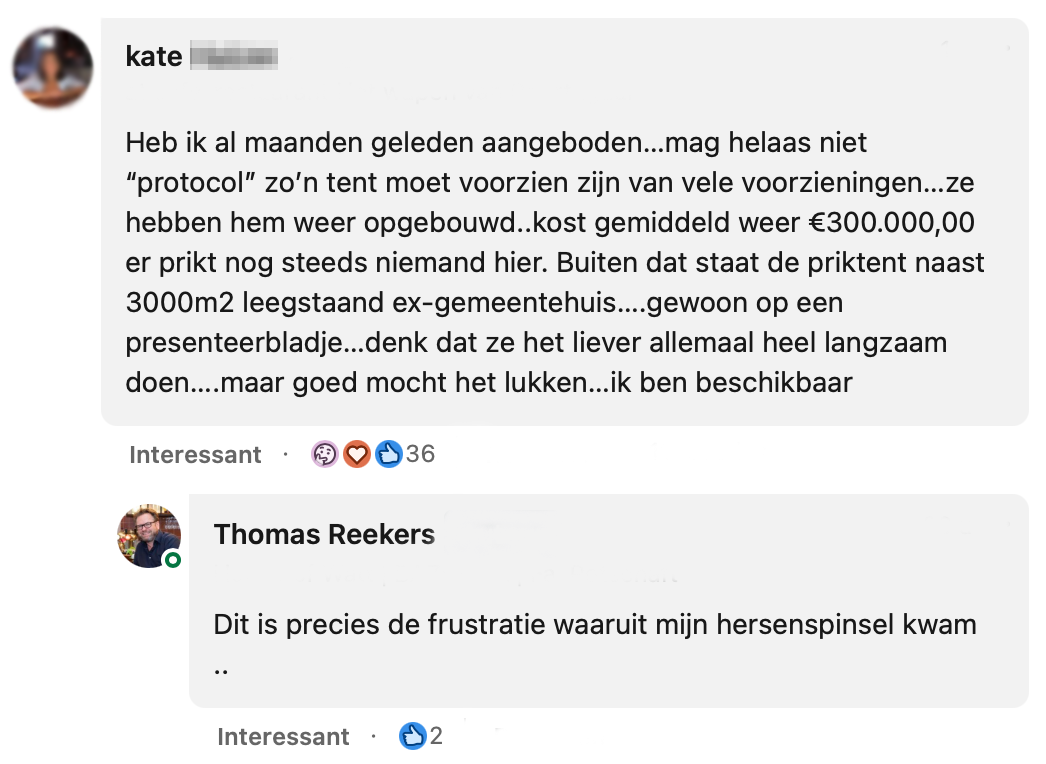1046x764 pixels.
Task: Click the Thomas Reekers name link
Action: (x=324, y=534)
